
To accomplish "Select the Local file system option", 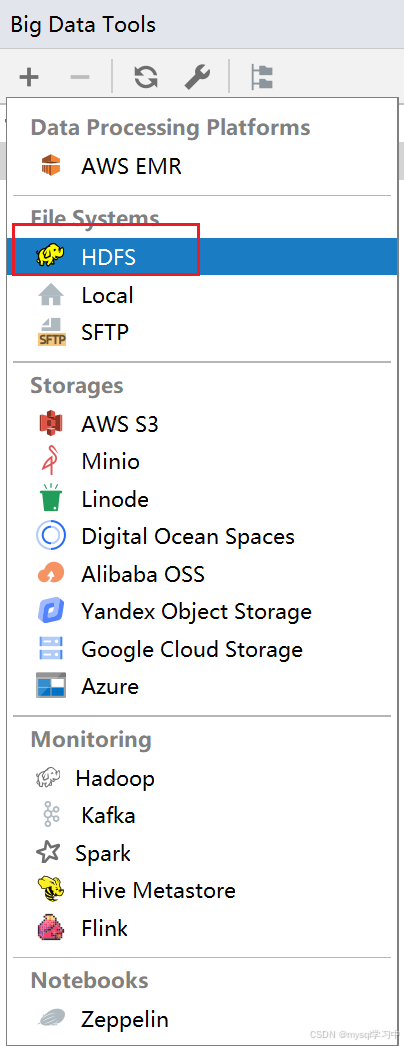I will 202,295.
